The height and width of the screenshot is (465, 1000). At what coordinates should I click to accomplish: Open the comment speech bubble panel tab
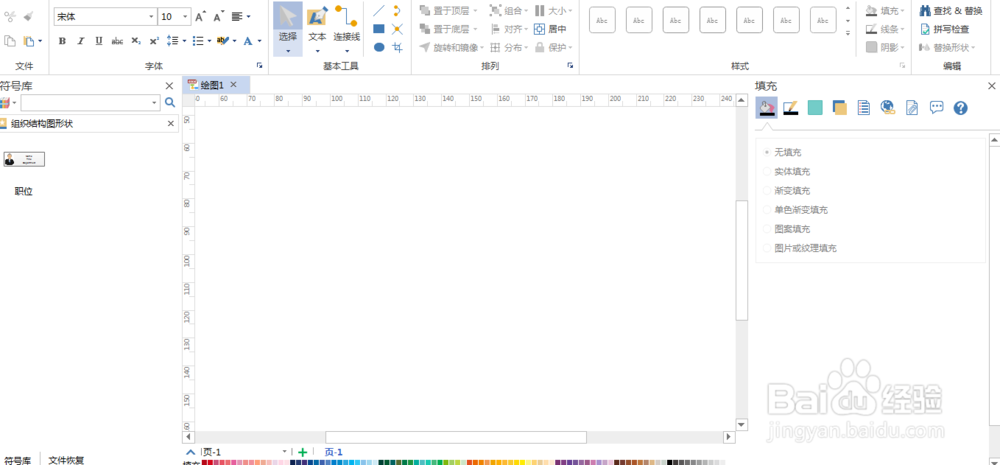click(x=936, y=107)
